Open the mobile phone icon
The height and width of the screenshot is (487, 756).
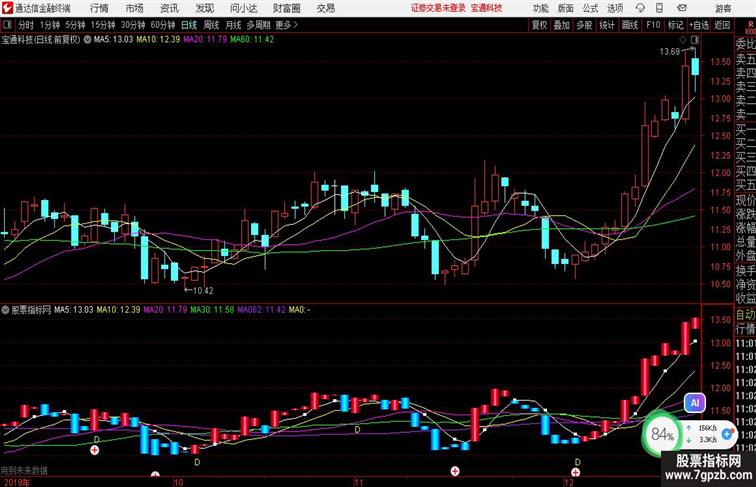[x=660, y=8]
